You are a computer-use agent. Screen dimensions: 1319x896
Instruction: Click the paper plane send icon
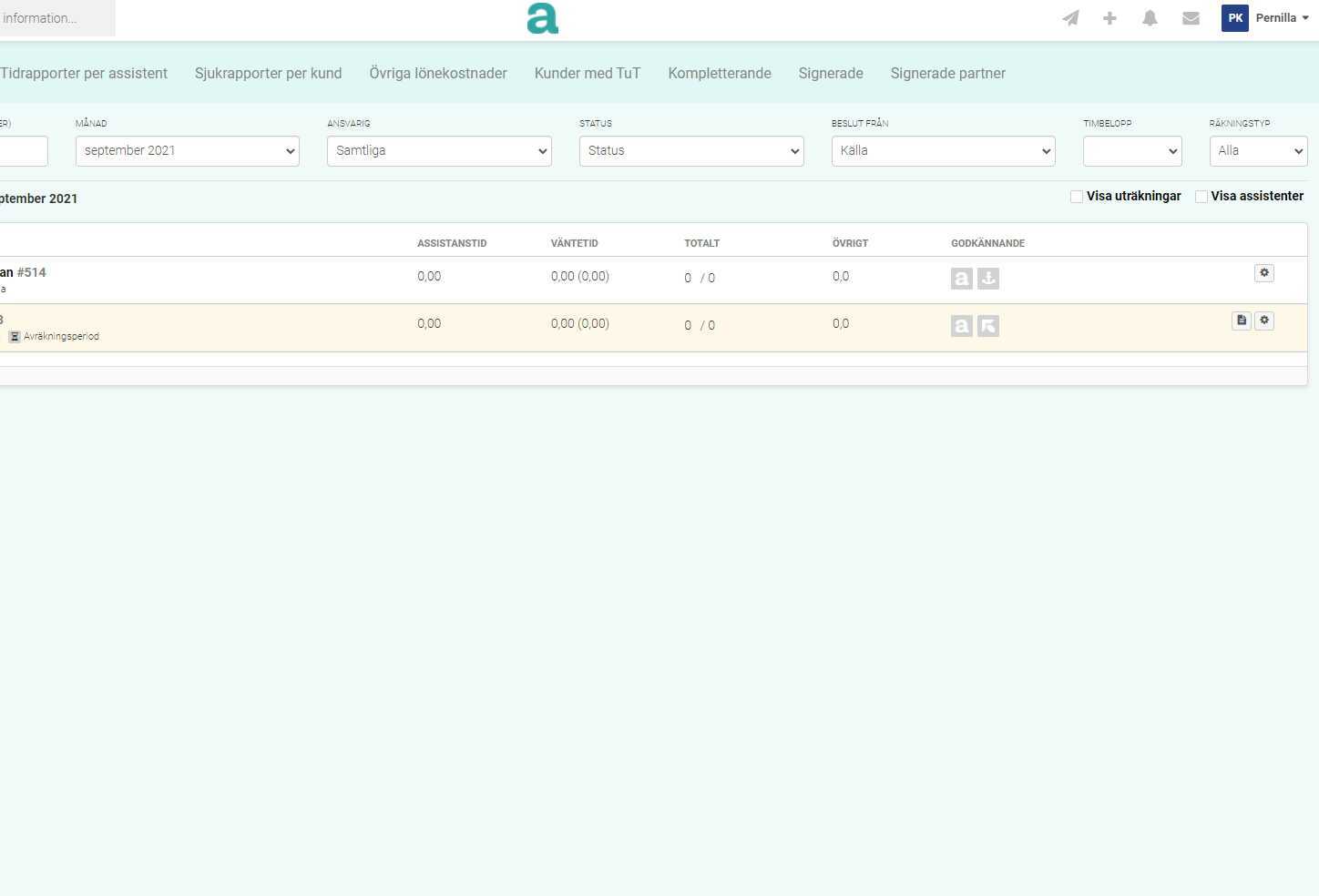coord(1070,18)
